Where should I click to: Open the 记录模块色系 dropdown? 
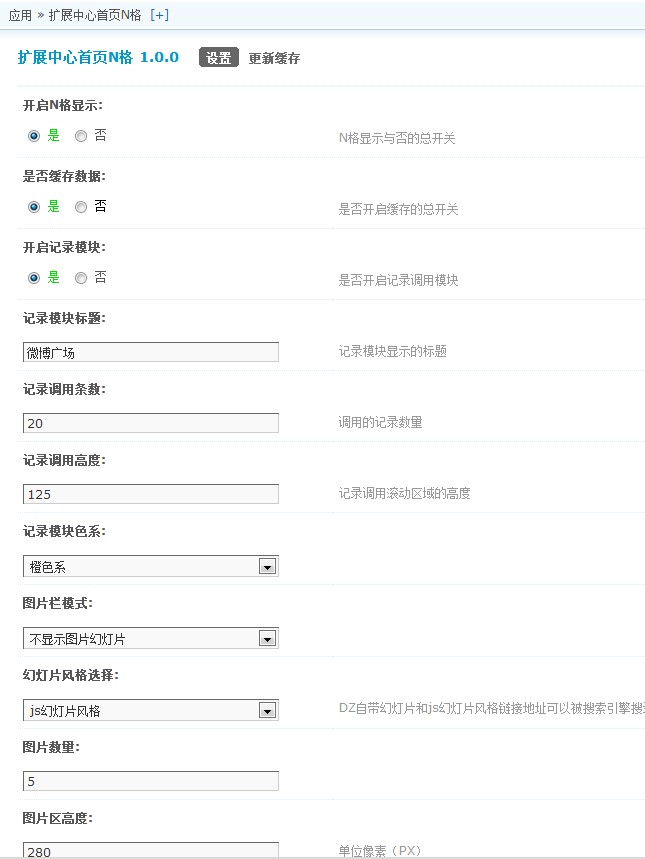[151, 566]
